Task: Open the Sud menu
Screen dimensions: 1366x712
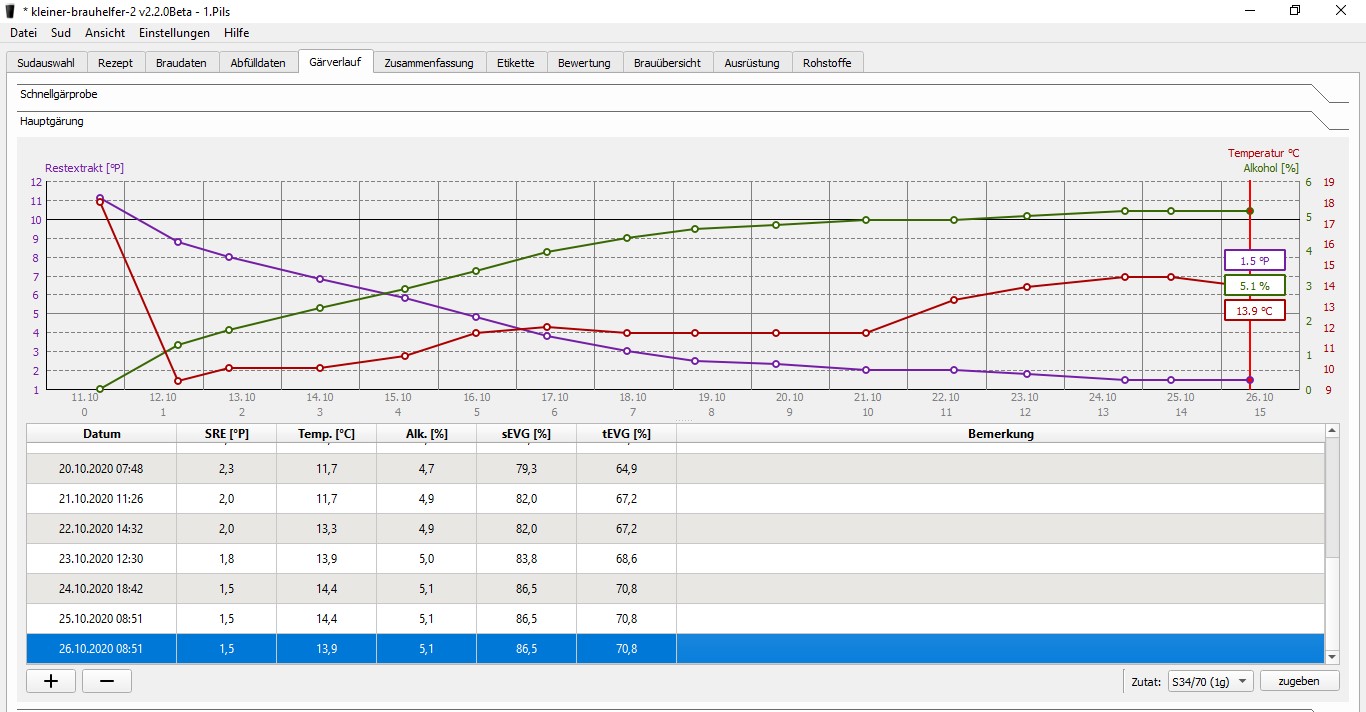Action: point(61,32)
